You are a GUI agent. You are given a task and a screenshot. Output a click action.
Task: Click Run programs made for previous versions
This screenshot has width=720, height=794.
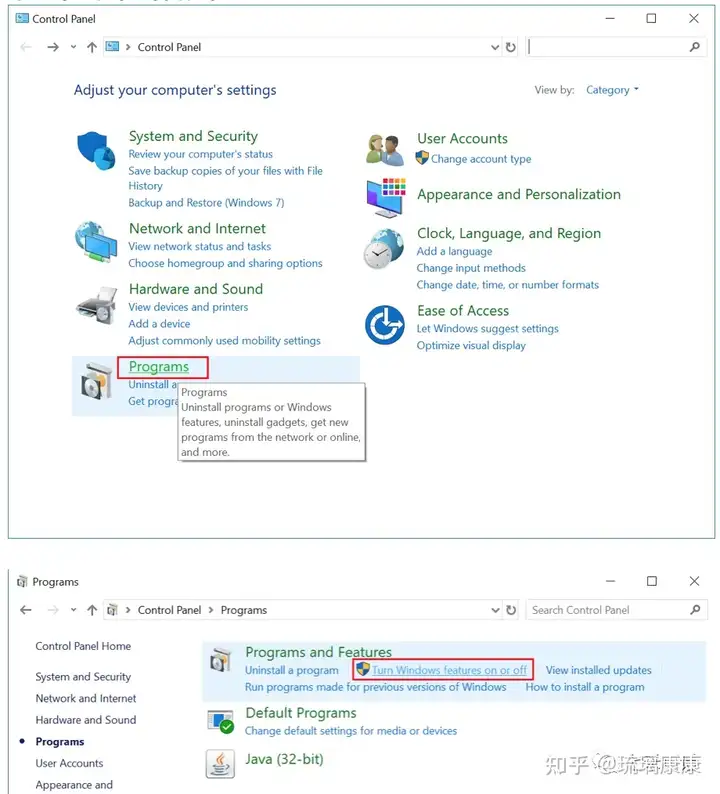click(x=376, y=687)
